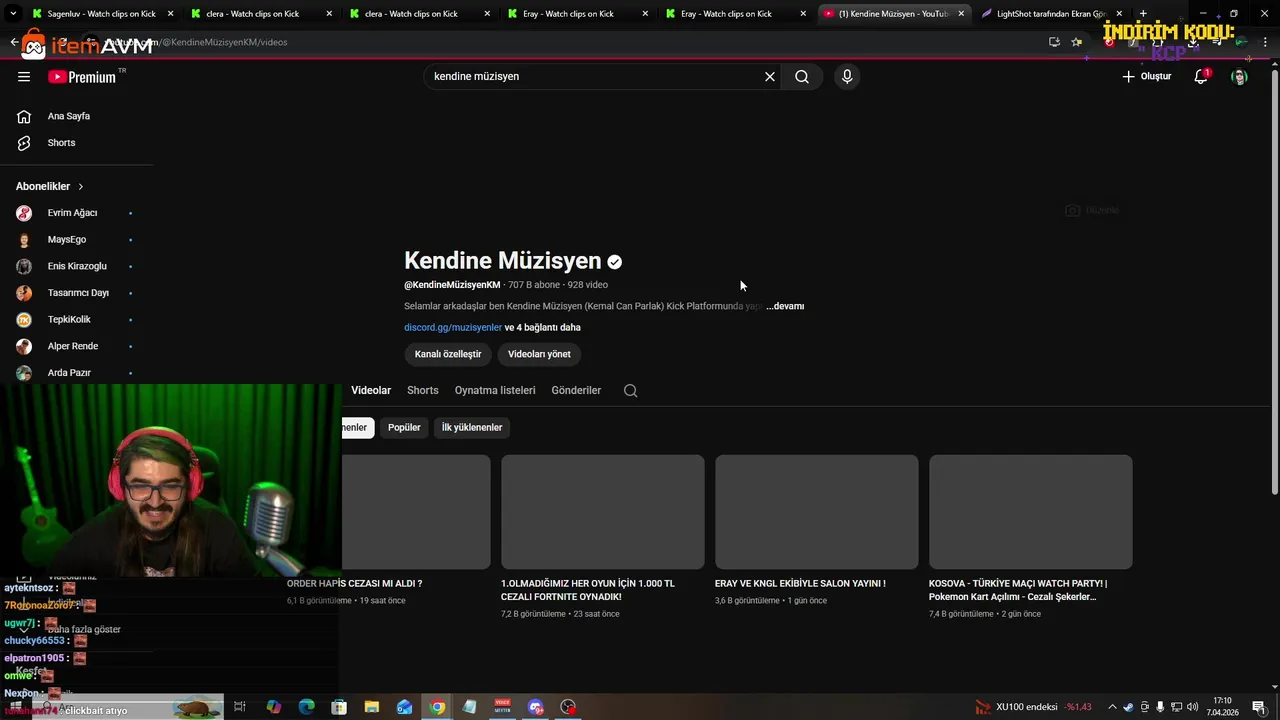Viewport: 1280px width, 720px height.
Task: Launch Copilot from the taskbar
Action: [x=273, y=707]
